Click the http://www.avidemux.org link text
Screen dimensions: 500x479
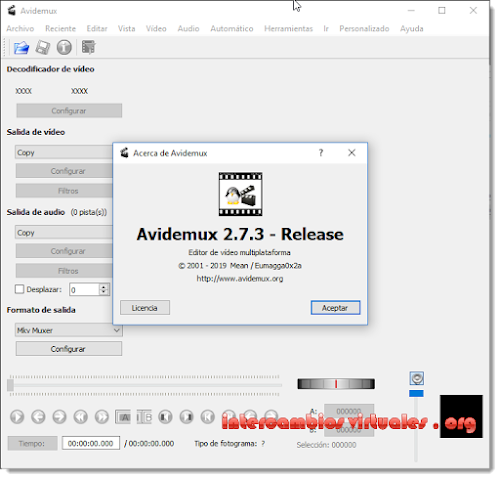point(240,279)
